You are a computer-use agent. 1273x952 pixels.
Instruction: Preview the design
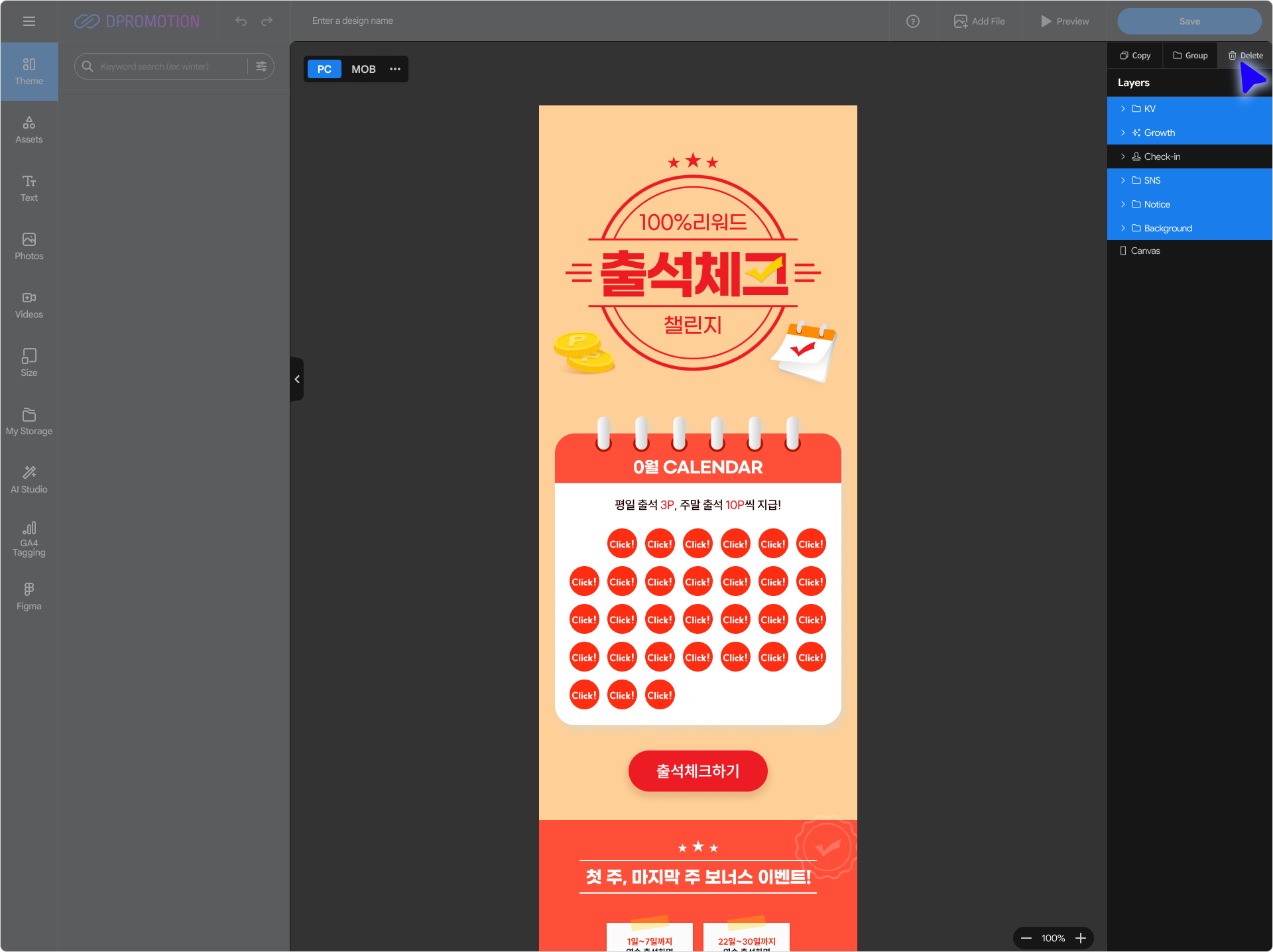pyautogui.click(x=1065, y=21)
